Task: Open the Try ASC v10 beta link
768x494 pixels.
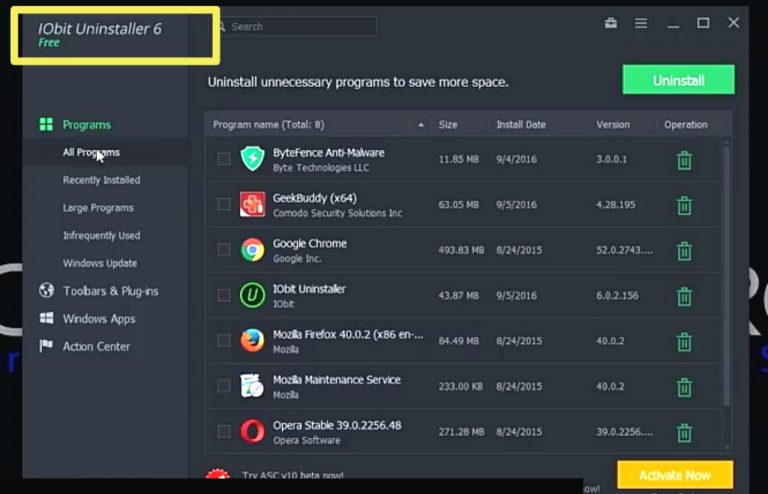Action: pyautogui.click(x=293, y=475)
